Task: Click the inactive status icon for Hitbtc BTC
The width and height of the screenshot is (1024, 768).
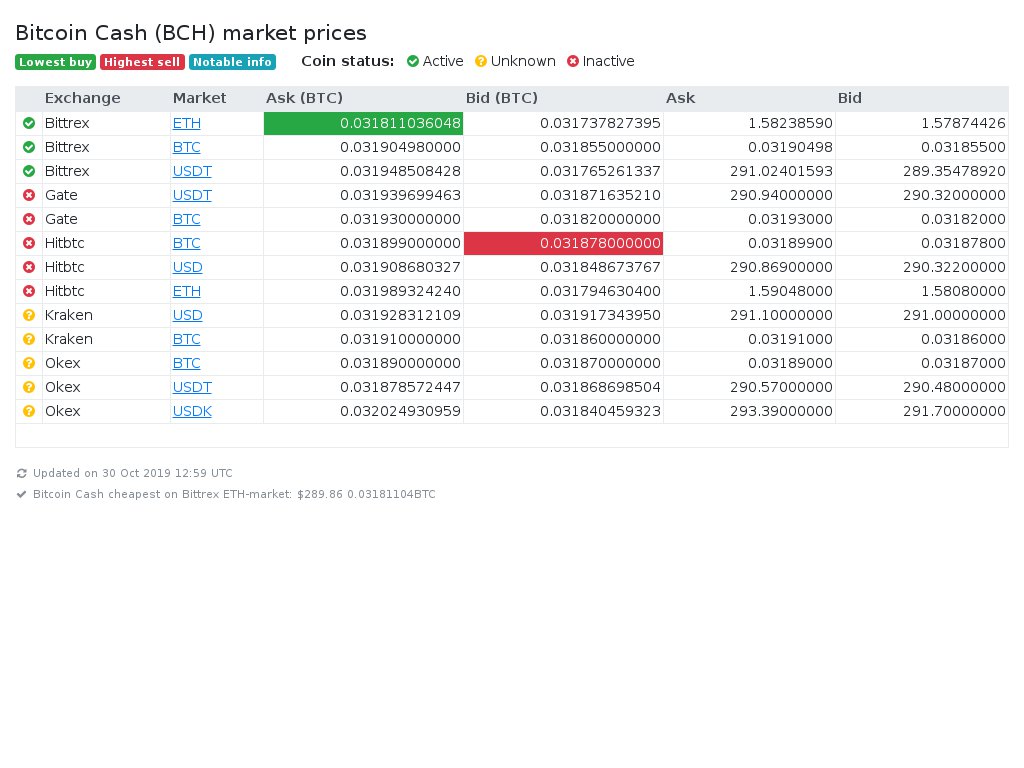Action: (29, 243)
